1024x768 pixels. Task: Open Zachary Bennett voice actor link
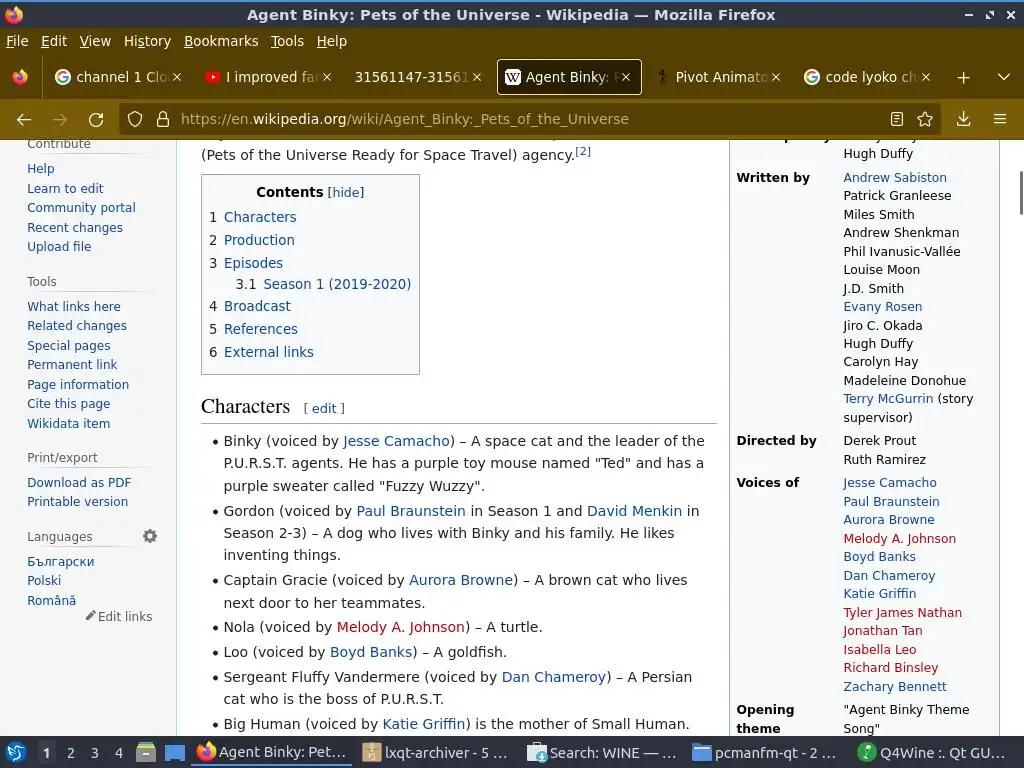coord(895,686)
